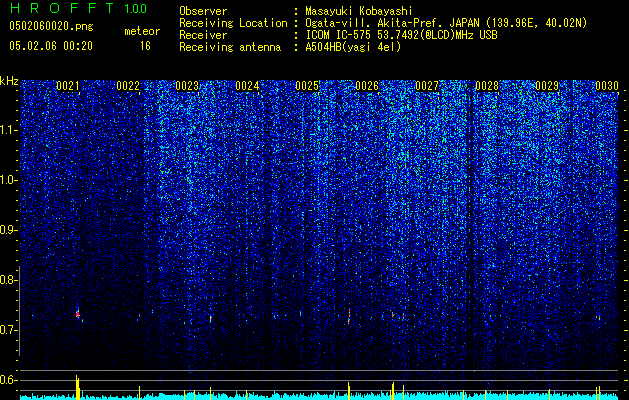Select the HROFFT 1.0.0 title text
This screenshot has height=400, width=629.
click(78, 8)
